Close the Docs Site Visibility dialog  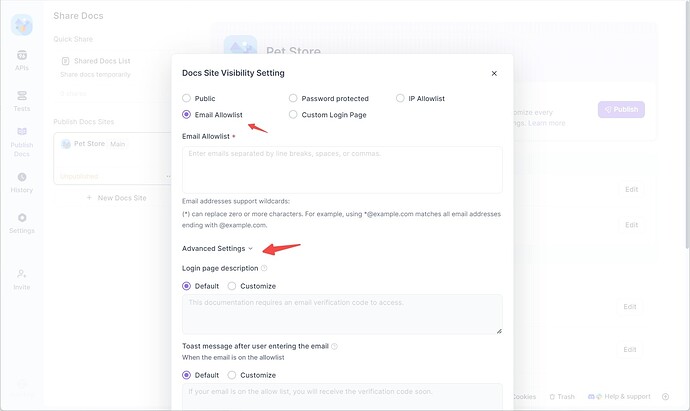click(x=494, y=73)
